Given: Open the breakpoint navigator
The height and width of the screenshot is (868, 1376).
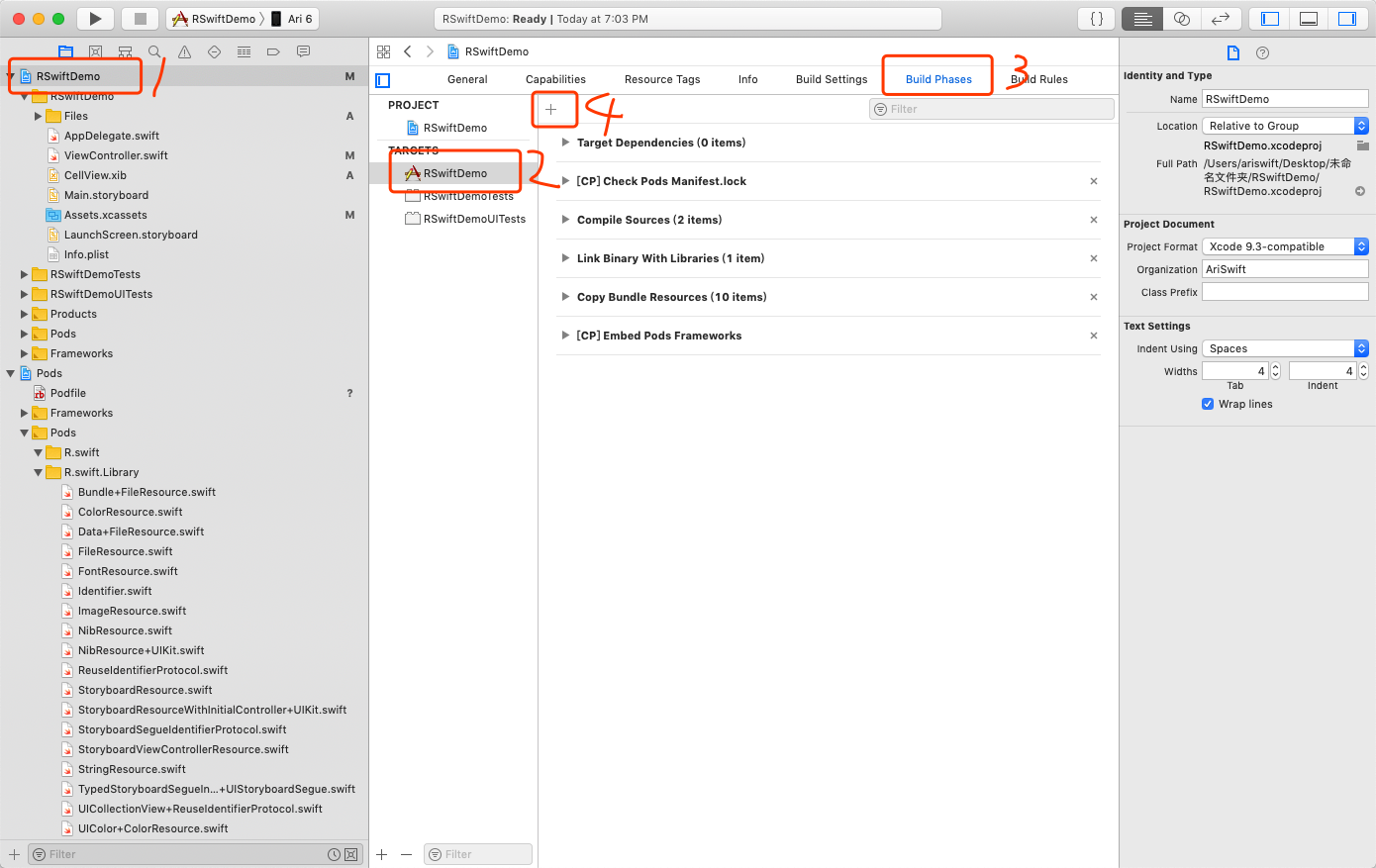Looking at the screenshot, I should (273, 51).
